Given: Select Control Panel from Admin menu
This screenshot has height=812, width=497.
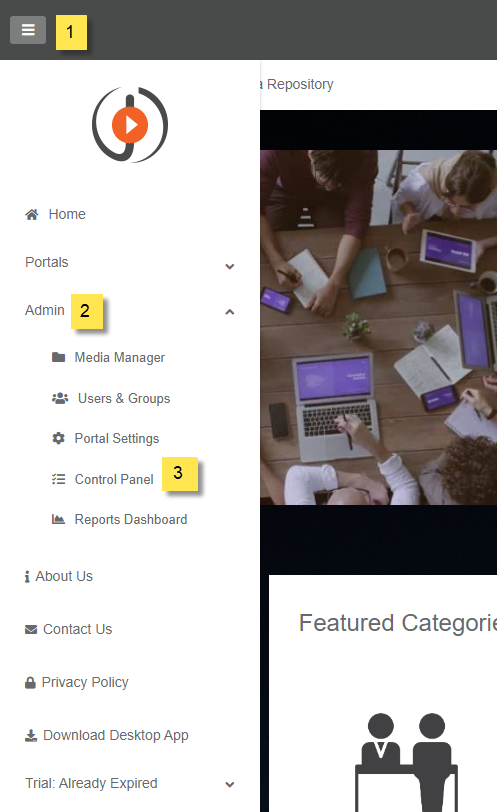Looking at the screenshot, I should point(114,480).
